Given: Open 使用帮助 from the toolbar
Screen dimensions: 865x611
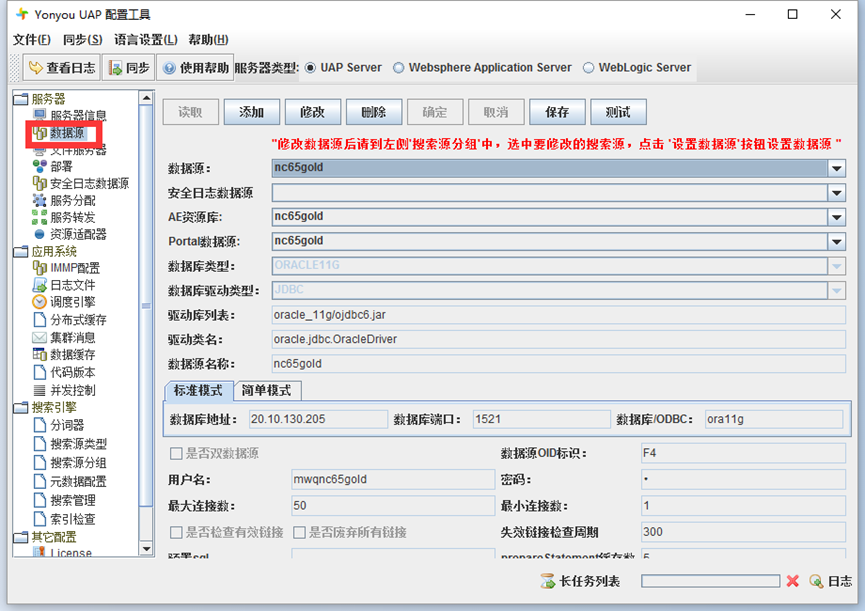Looking at the screenshot, I should [195, 68].
